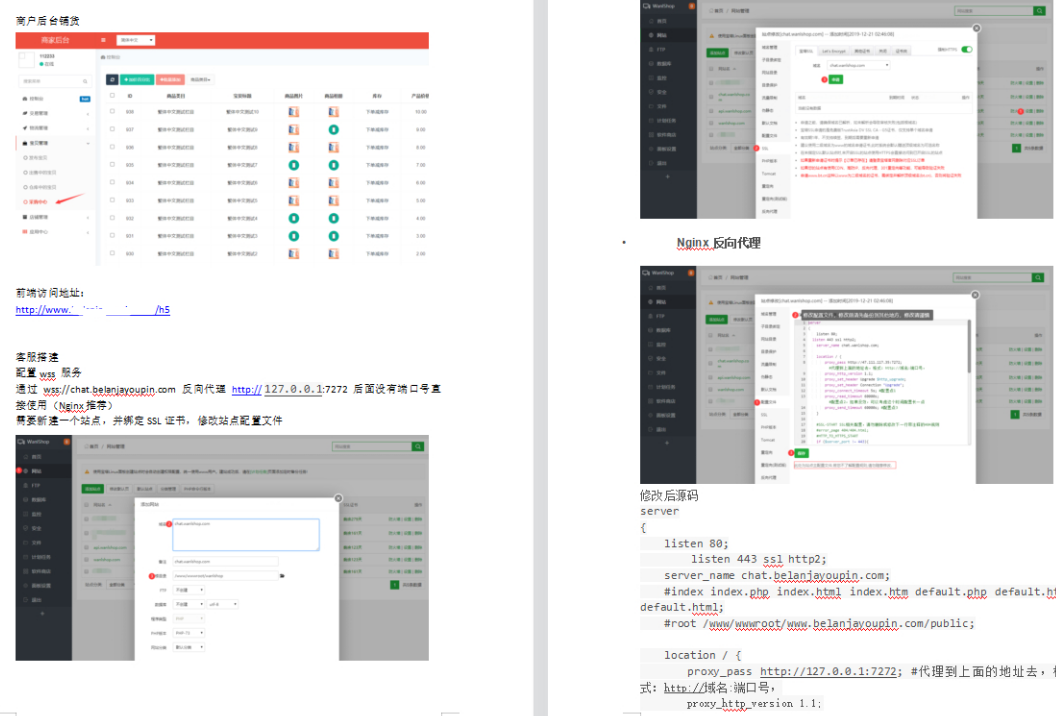Click the green search icon in the SSL screenshot
The height and width of the screenshot is (716, 1056).
tap(1041, 11)
